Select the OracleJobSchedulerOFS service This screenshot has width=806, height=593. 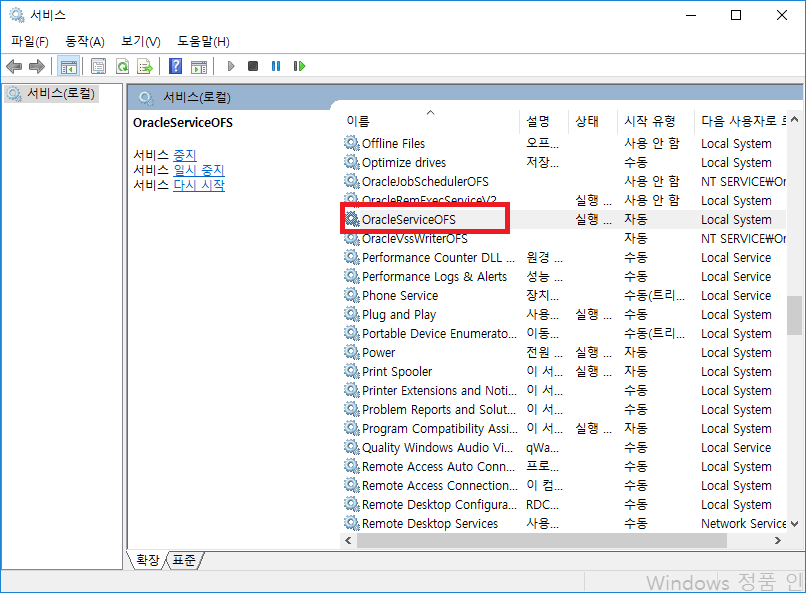coord(564,181)
